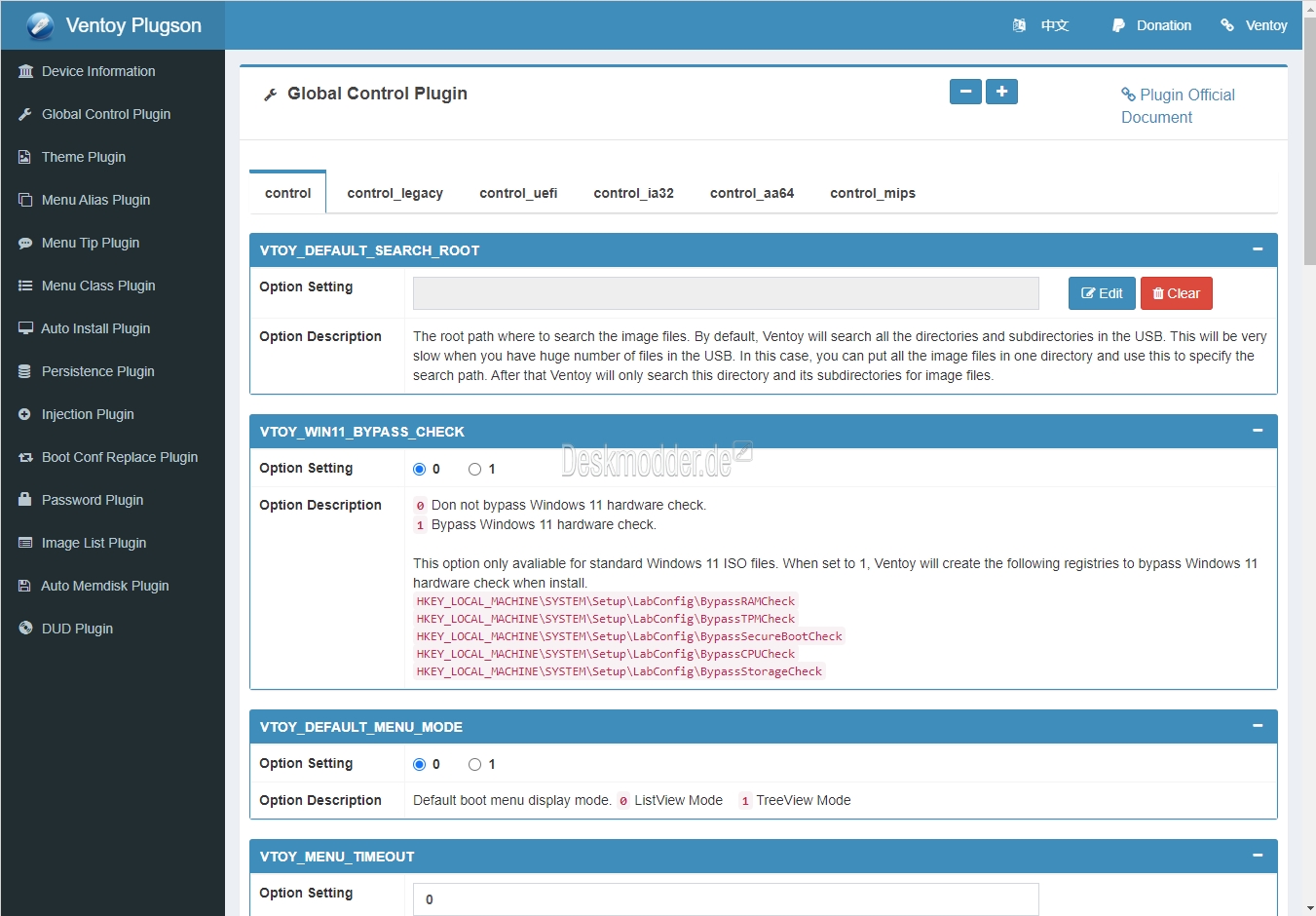Collapse the VTOY_DEFAULT_SEARCH_ROOT panel
The image size is (1316, 916).
tap(1258, 249)
